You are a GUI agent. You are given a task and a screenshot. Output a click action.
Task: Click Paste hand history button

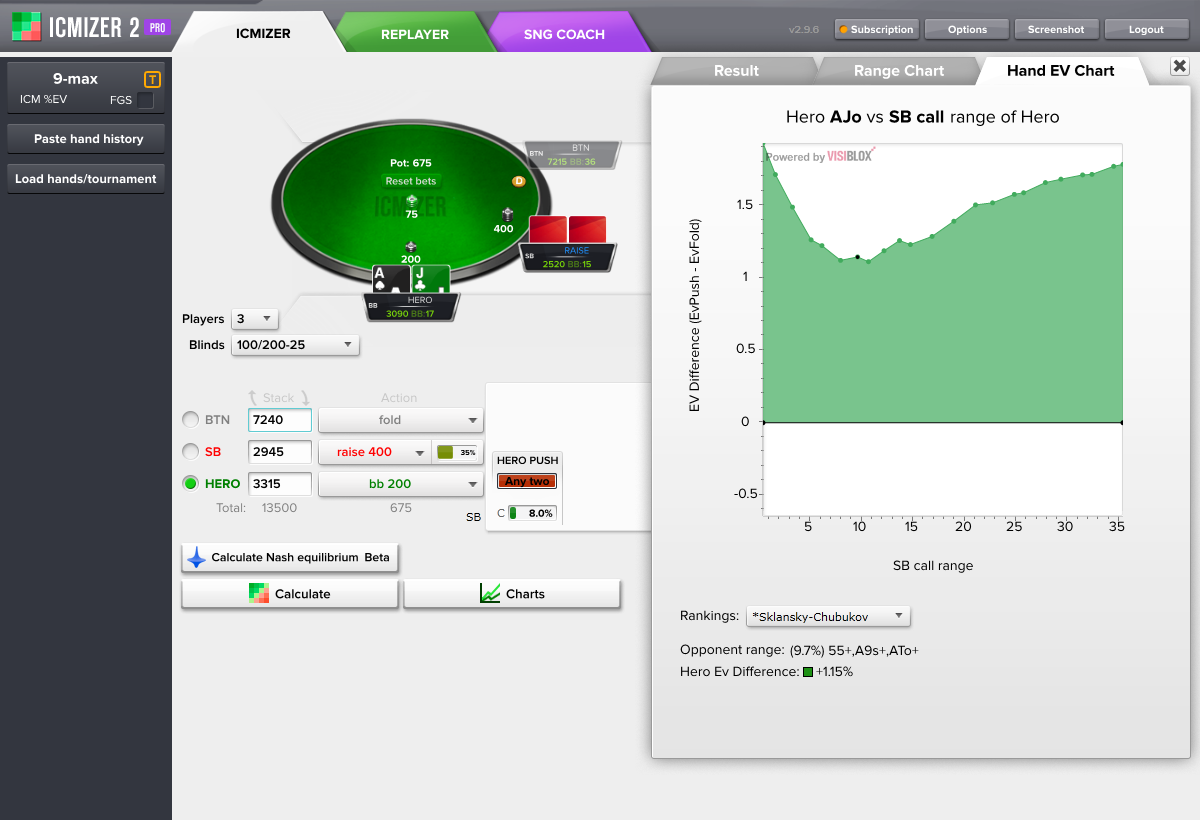point(88,139)
